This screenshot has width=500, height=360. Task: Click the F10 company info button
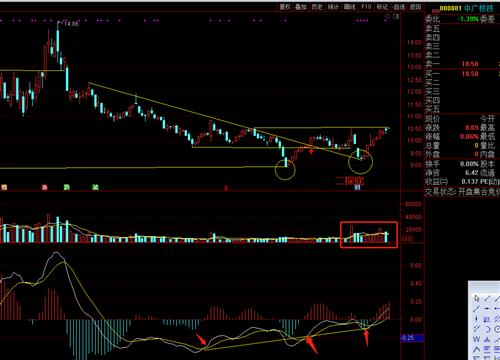[x=366, y=7]
